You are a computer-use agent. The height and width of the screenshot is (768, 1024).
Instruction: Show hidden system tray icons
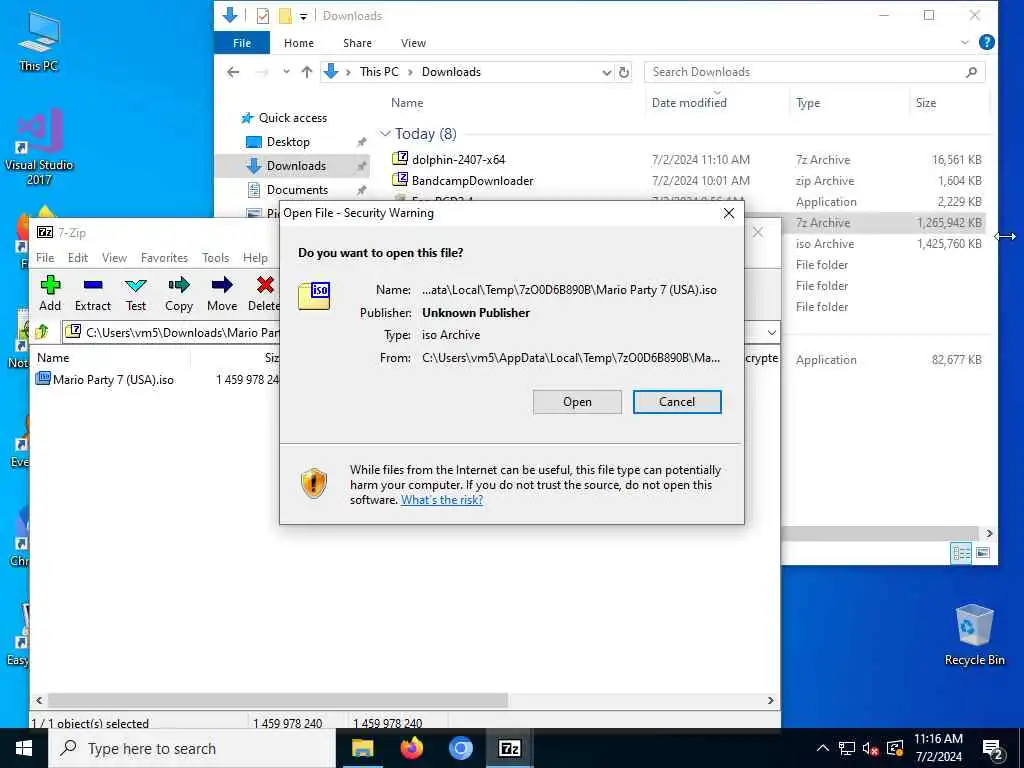point(823,748)
